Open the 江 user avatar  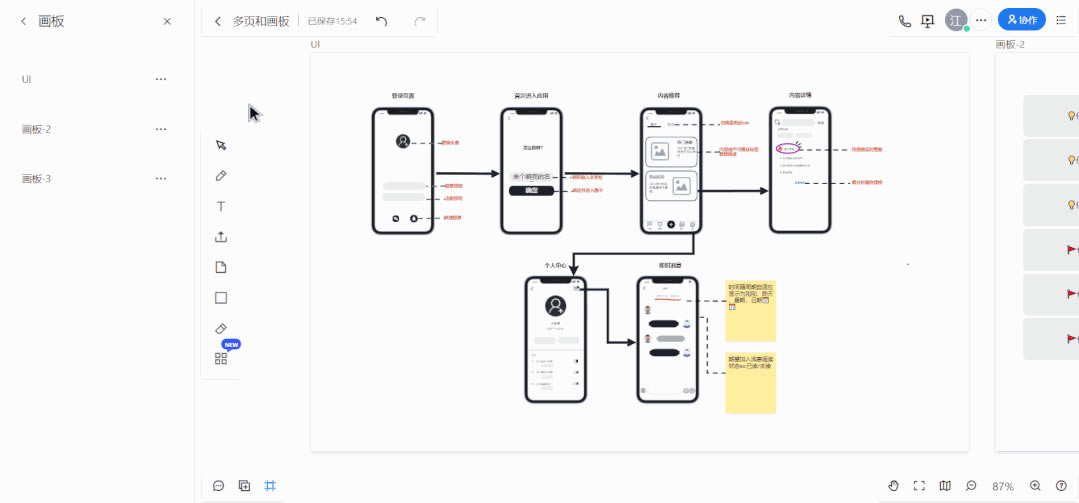(955, 20)
